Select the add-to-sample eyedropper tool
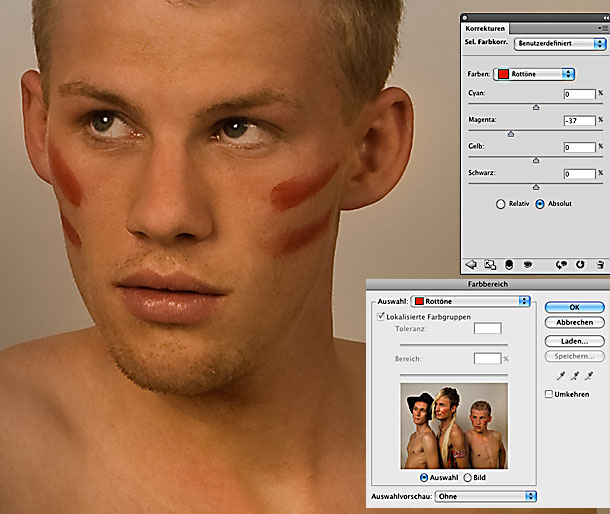 point(575,375)
